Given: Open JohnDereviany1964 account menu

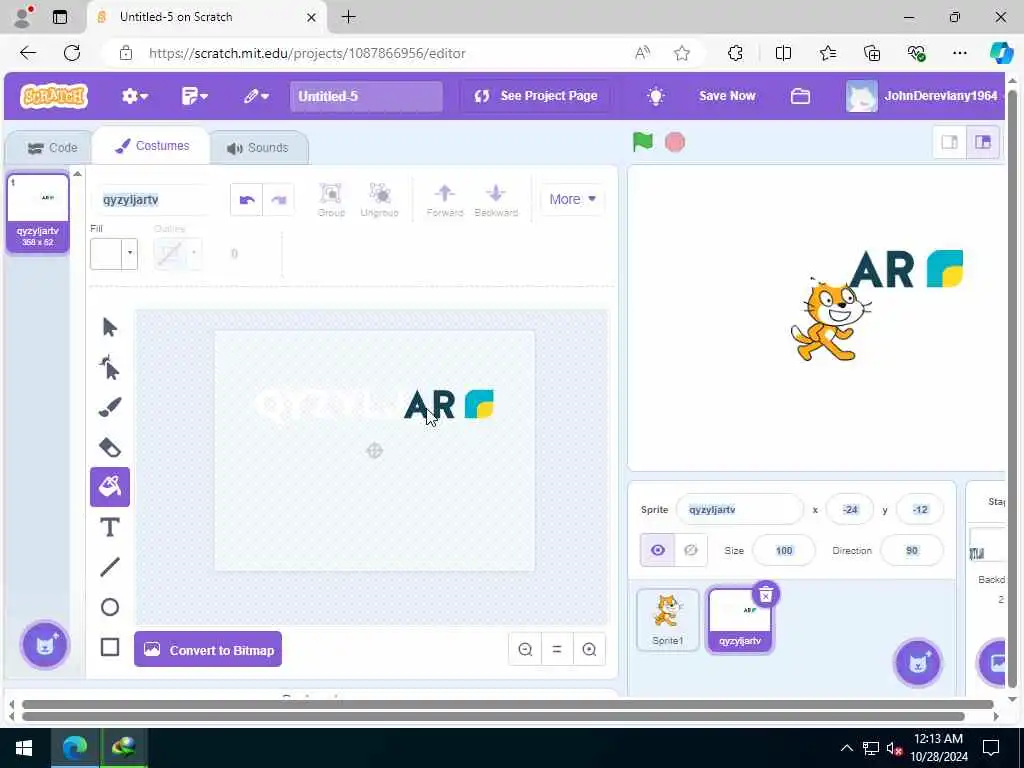Looking at the screenshot, I should (923, 96).
